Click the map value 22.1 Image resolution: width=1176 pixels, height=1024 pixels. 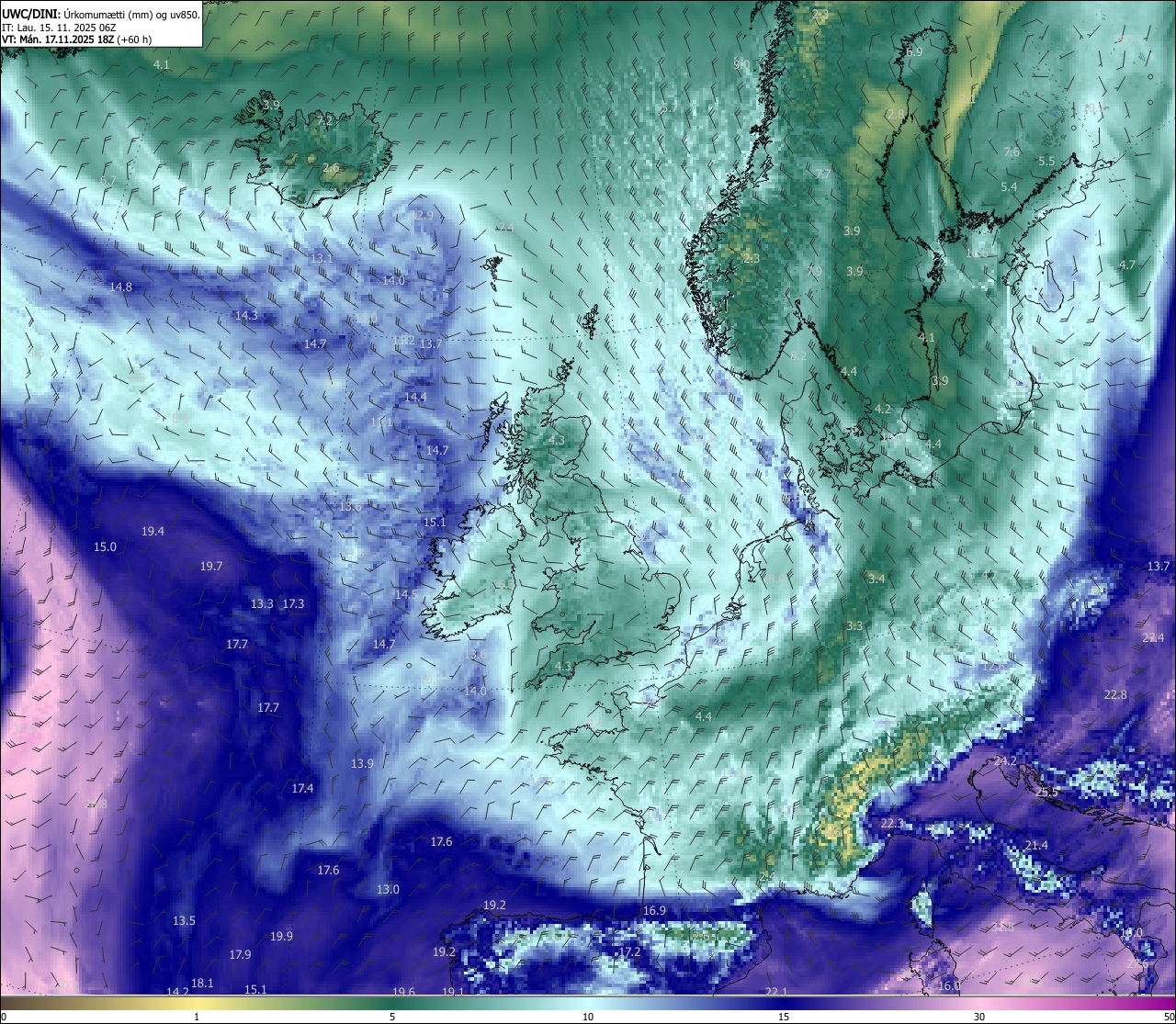click(776, 991)
